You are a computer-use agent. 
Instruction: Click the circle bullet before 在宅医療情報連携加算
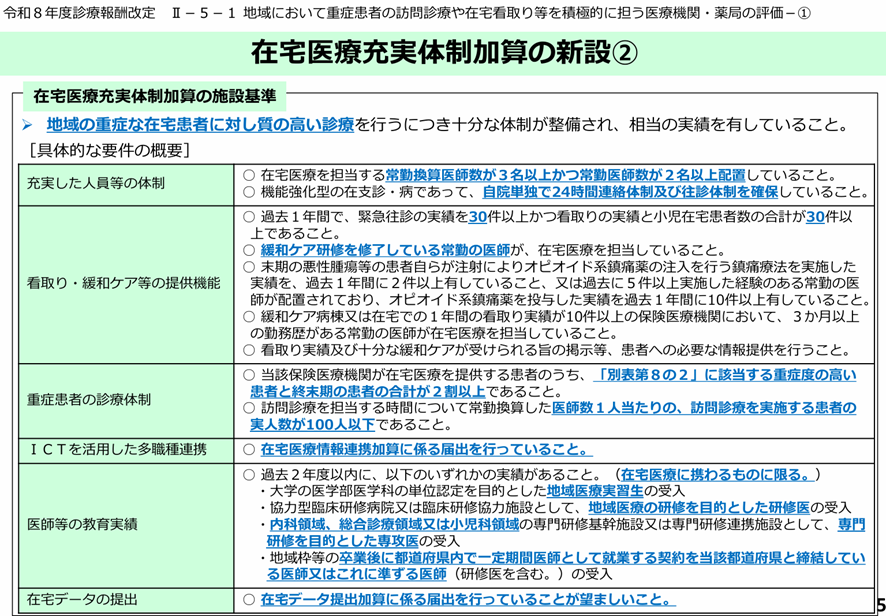click(x=249, y=450)
